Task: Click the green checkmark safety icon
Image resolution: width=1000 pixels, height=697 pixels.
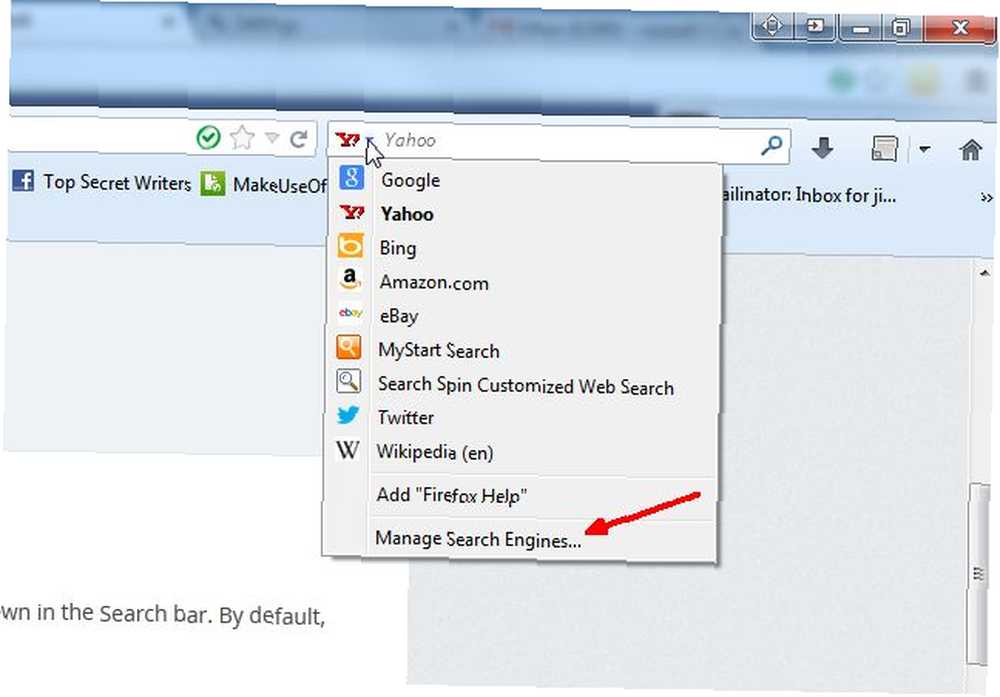Action: [209, 137]
